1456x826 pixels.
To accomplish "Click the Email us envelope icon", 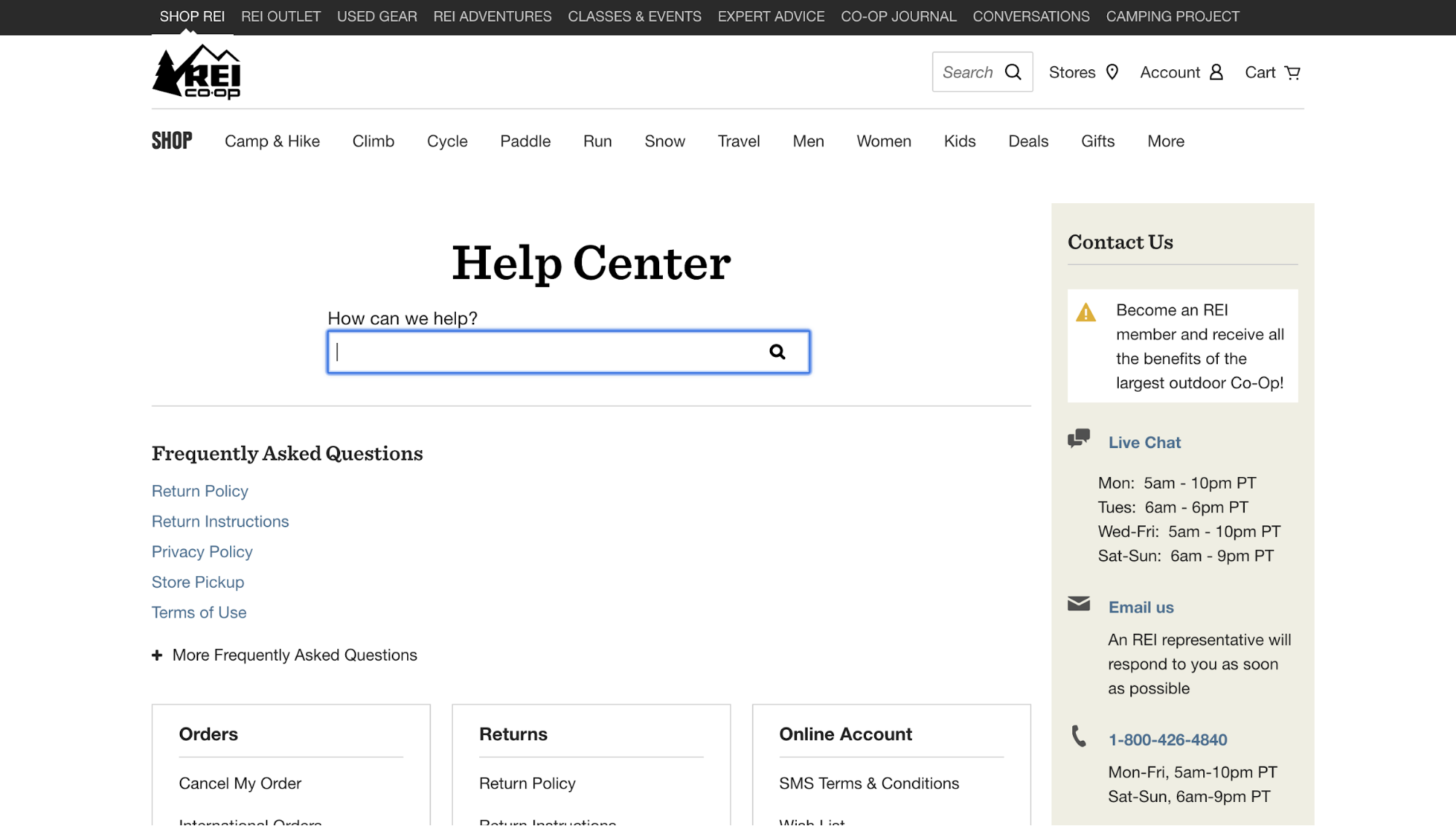I will pos(1079,604).
